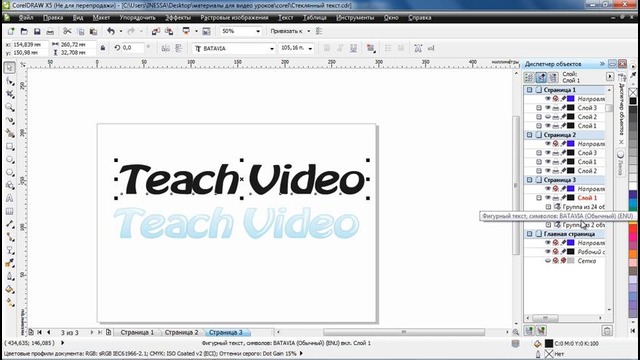This screenshot has height=360, width=640.
Task: Open the Инструменты menu
Action: (x=355, y=18)
